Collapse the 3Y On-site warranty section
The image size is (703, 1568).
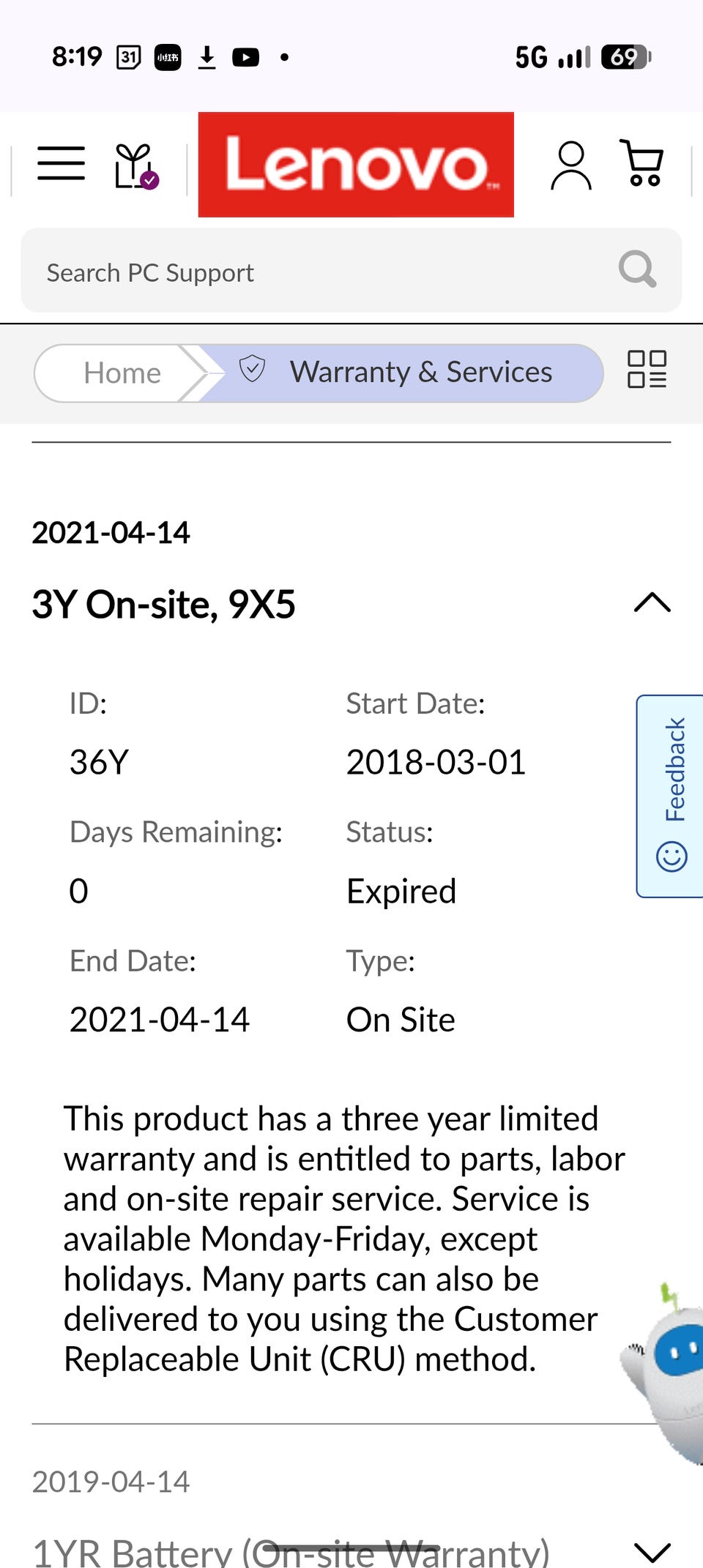pyautogui.click(x=652, y=603)
